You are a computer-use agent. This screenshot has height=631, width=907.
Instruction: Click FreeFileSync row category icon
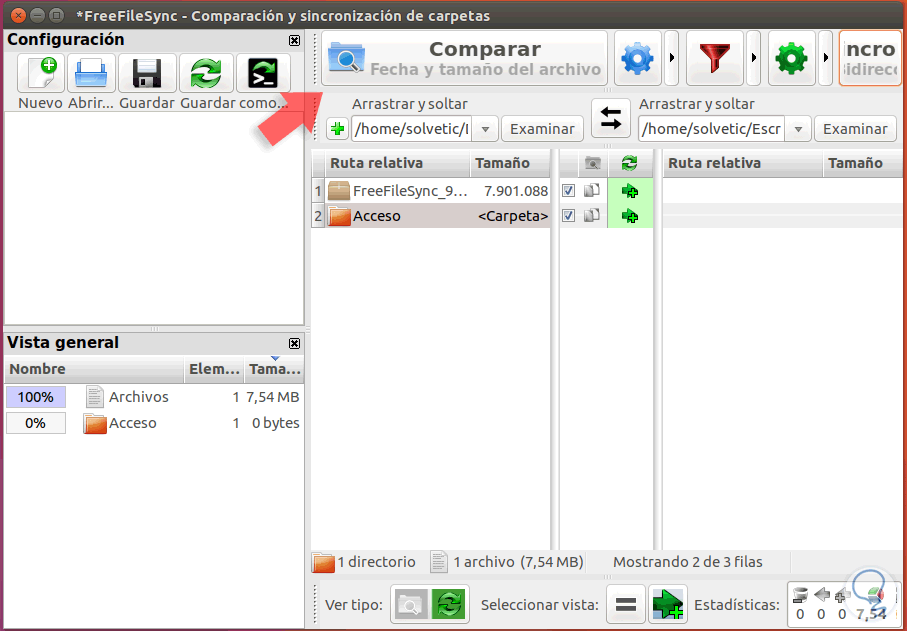[592, 190]
